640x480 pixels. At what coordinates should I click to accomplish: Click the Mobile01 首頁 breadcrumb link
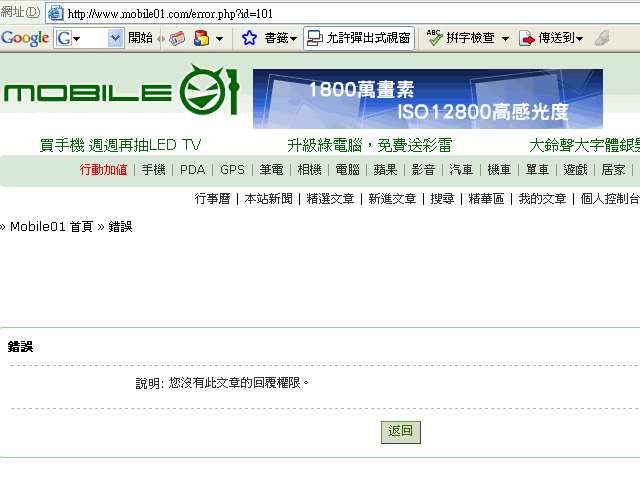pos(51,227)
